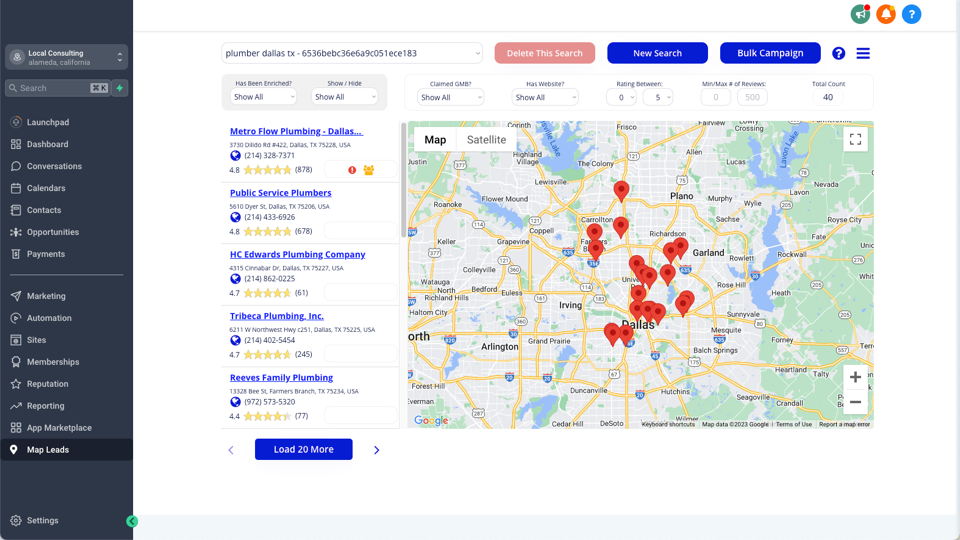Click the results list scrollbar
The height and width of the screenshot is (540, 960).
pos(403,180)
